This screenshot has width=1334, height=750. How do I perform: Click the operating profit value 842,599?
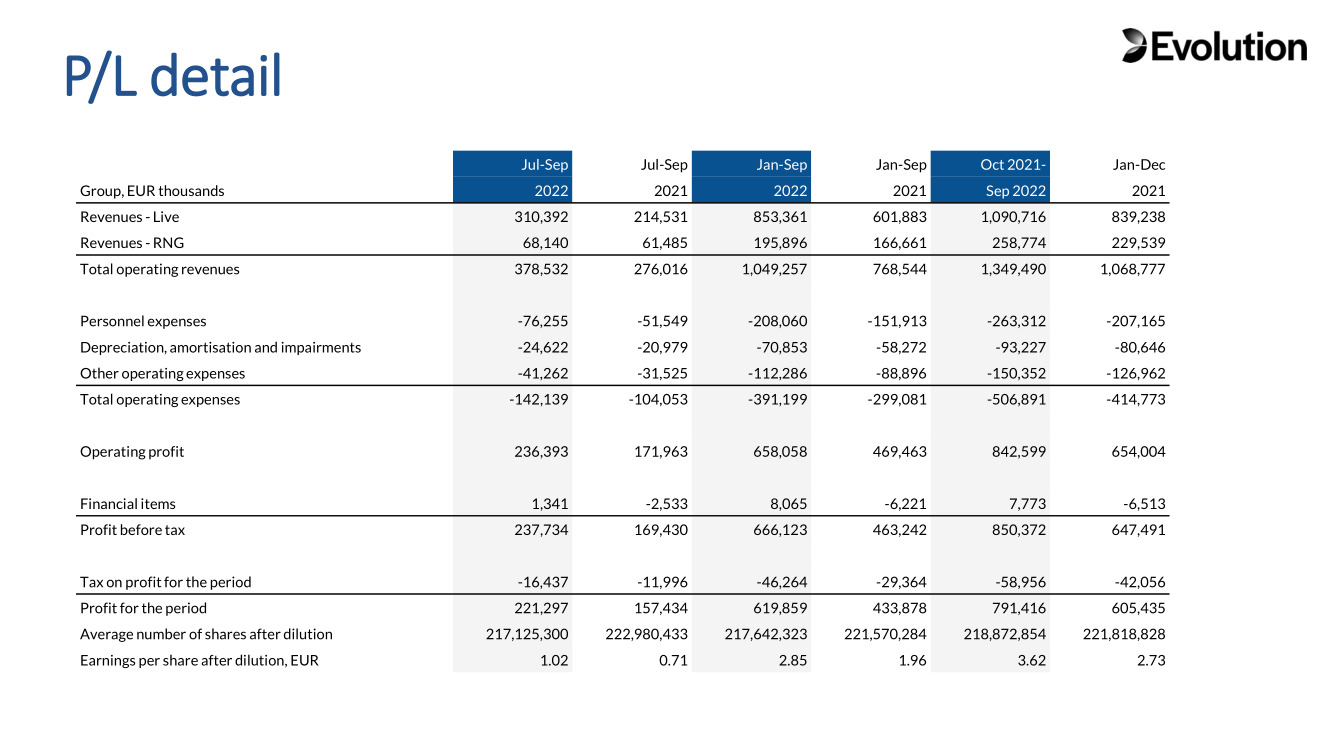(1020, 451)
